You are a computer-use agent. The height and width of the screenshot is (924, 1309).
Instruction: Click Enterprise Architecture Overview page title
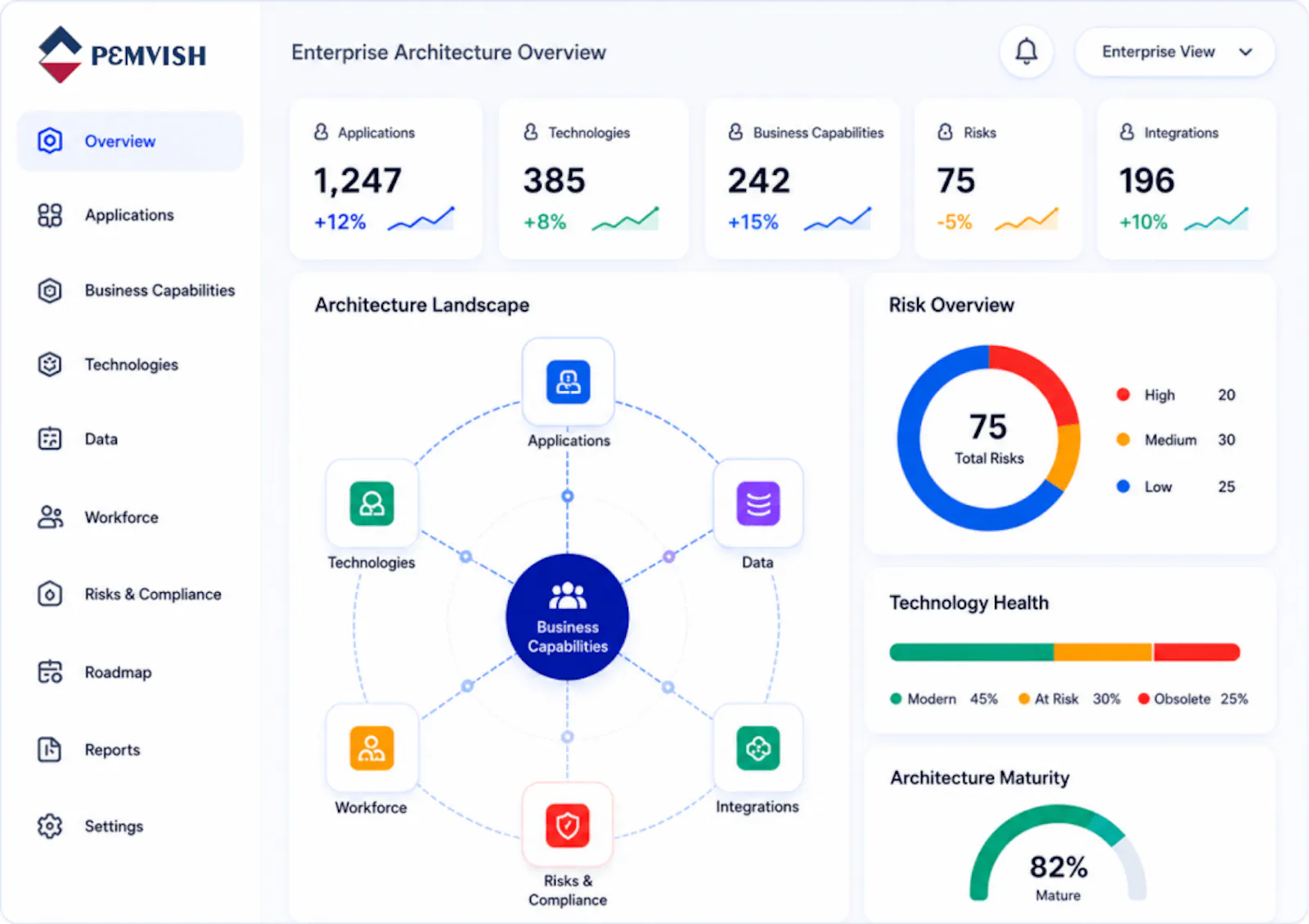[448, 52]
